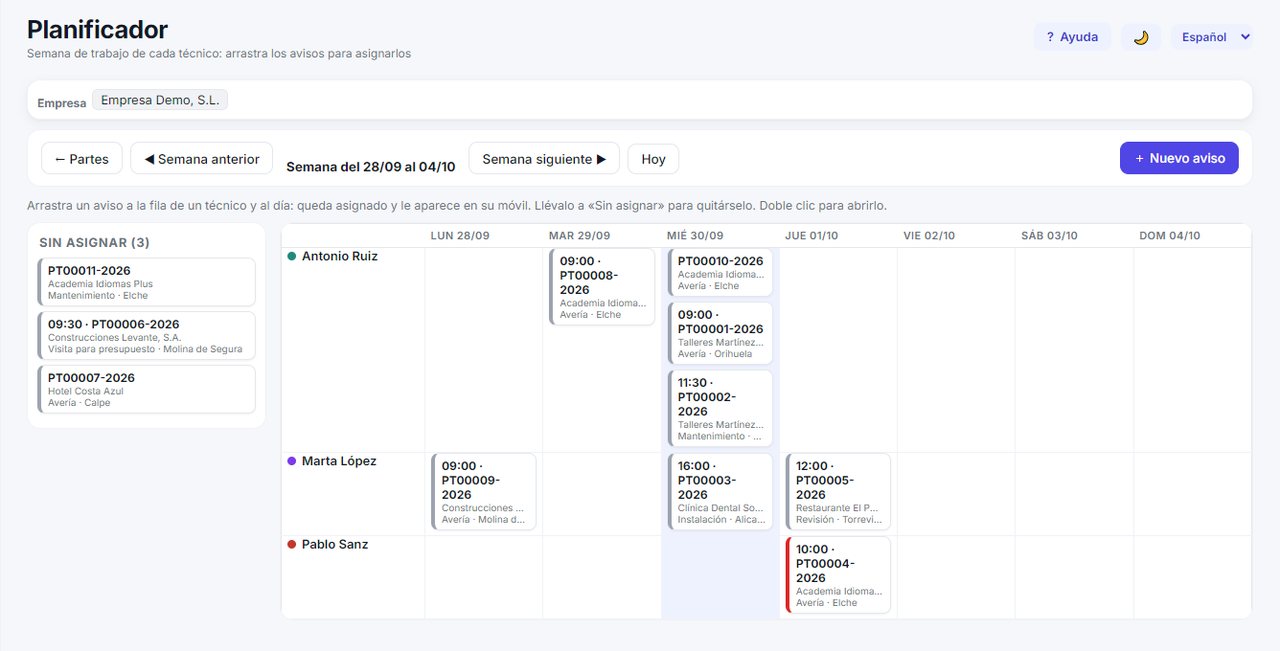Select the 12:00 PT00005-2026 card
Viewport: 1280px width, 651px height.
[838, 492]
